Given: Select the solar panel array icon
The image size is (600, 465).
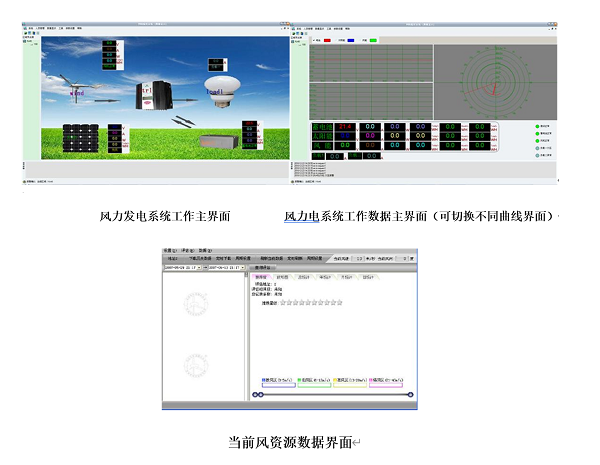Looking at the screenshot, I should point(81,139).
